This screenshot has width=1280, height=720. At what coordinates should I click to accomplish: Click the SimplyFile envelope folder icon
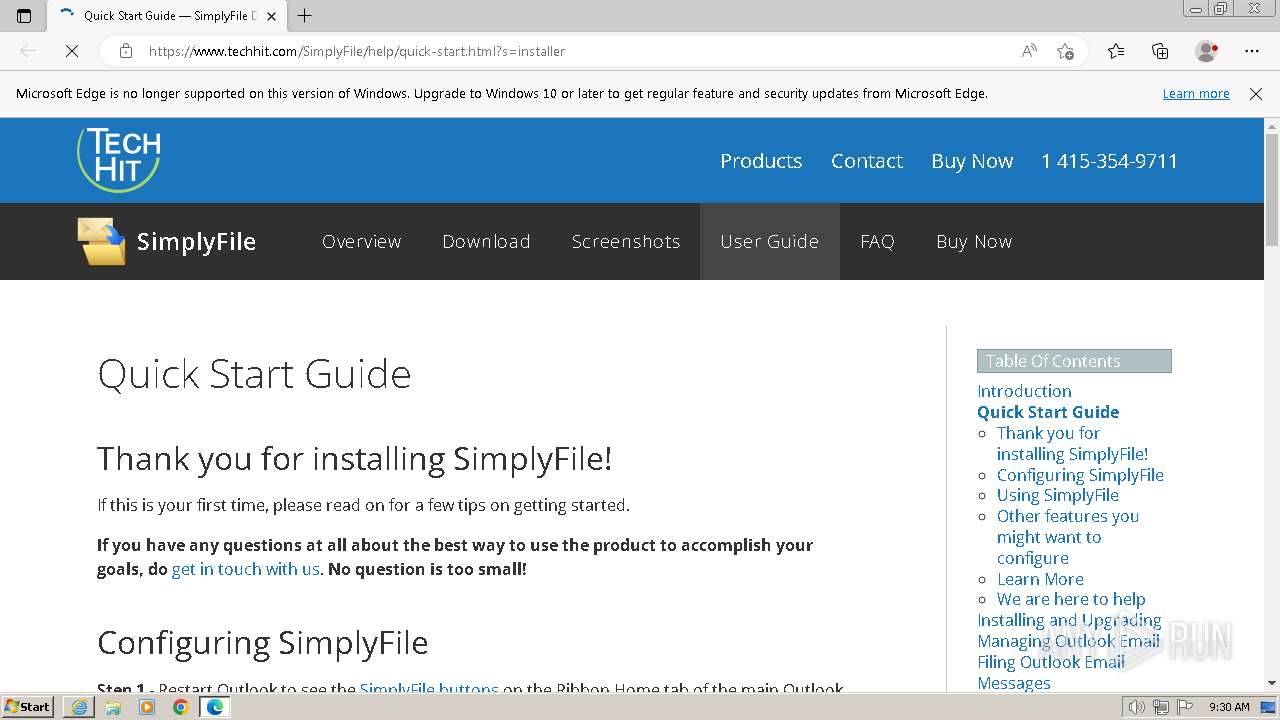coord(102,241)
